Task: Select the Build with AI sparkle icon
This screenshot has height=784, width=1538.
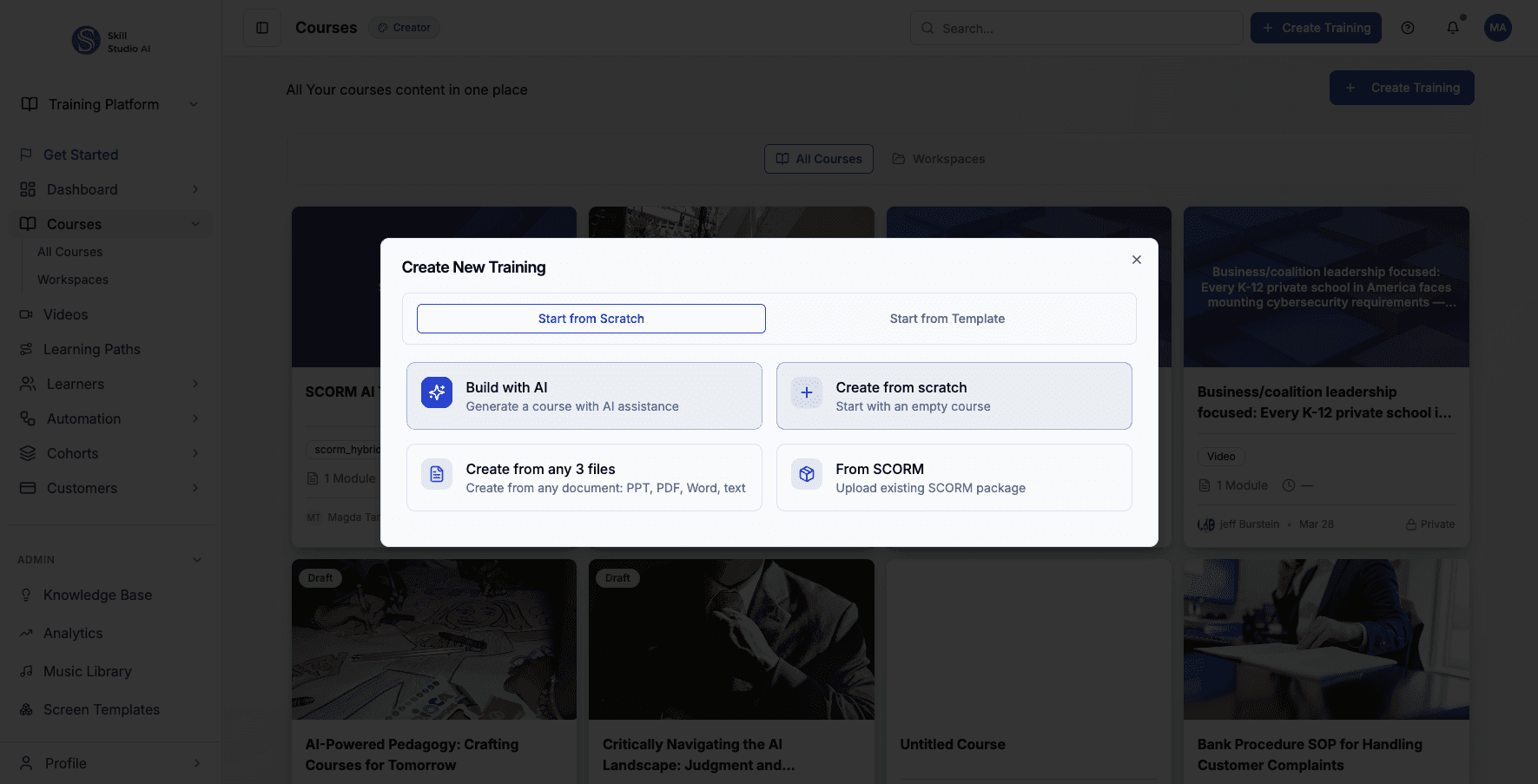Action: 437,392
